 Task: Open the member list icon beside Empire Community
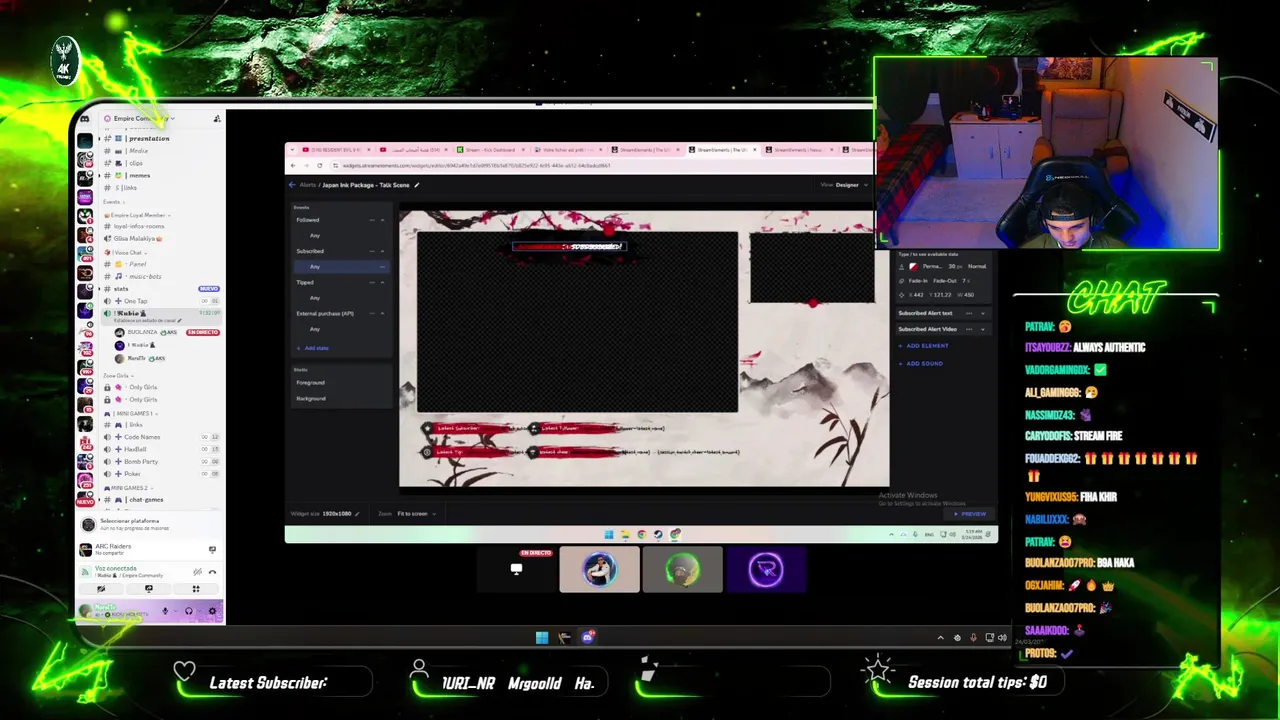coord(217,119)
